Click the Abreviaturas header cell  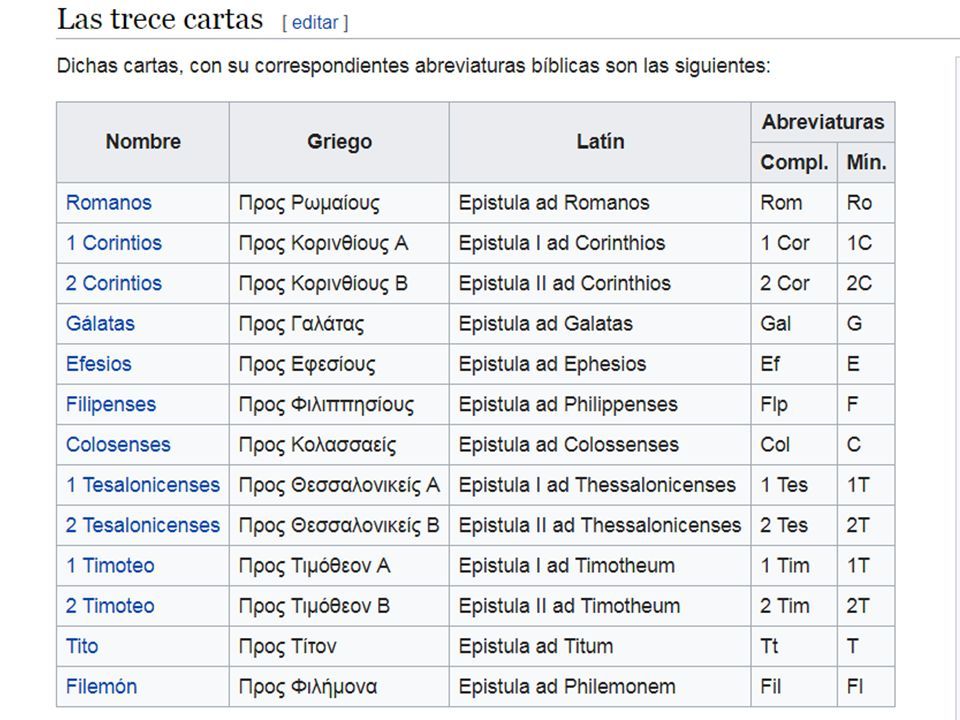823,122
